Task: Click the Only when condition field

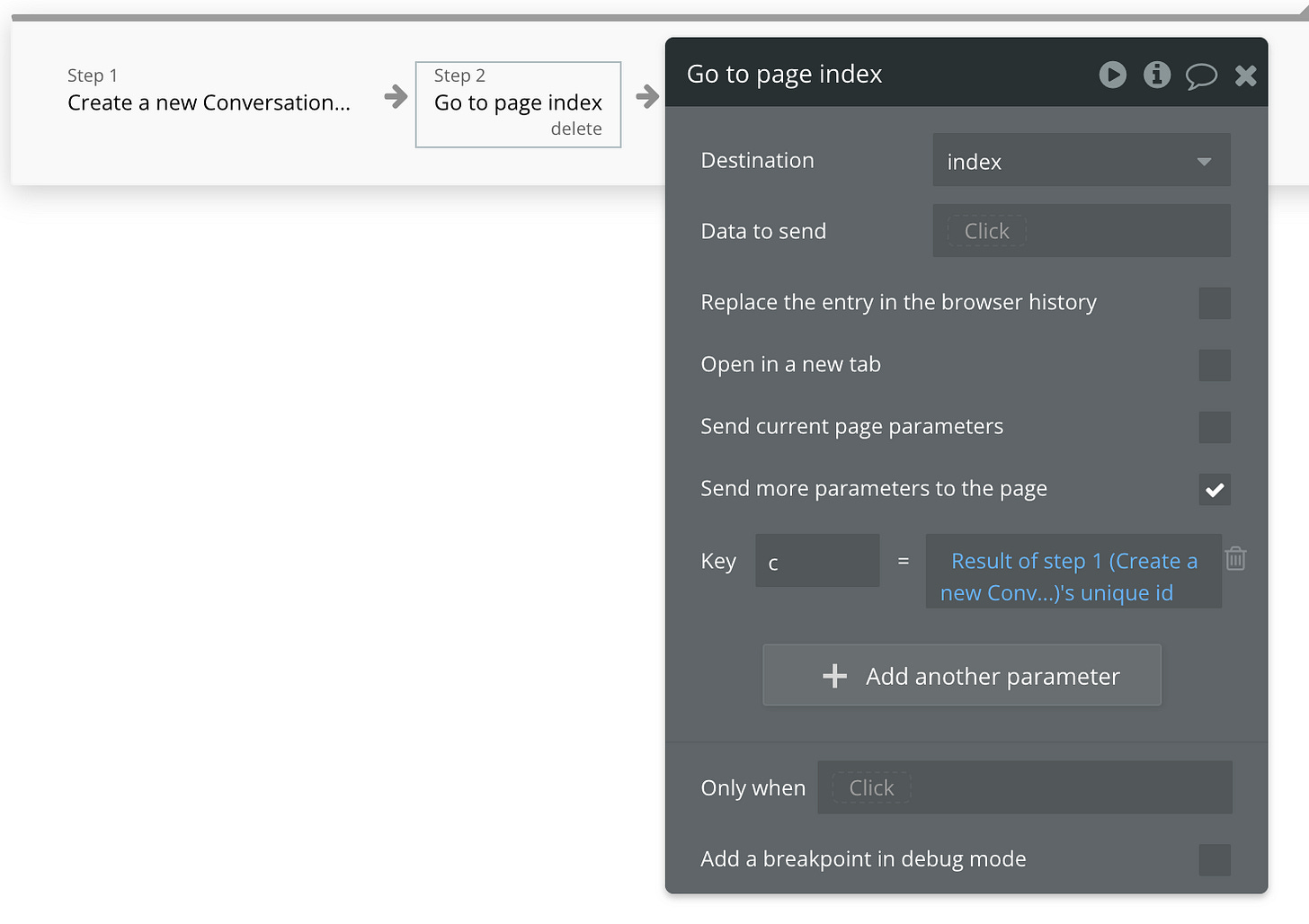Action: [x=1025, y=787]
